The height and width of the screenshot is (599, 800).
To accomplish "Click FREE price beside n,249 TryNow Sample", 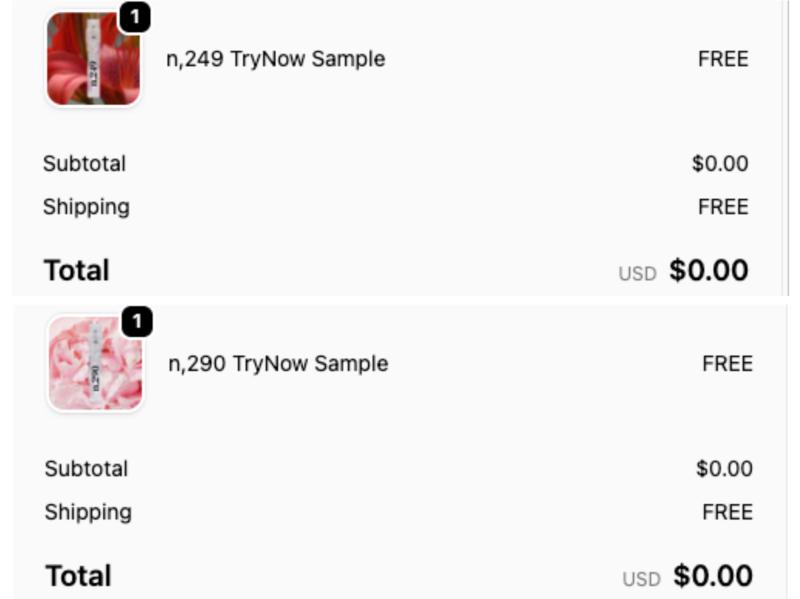I will pyautogui.click(x=723, y=59).
